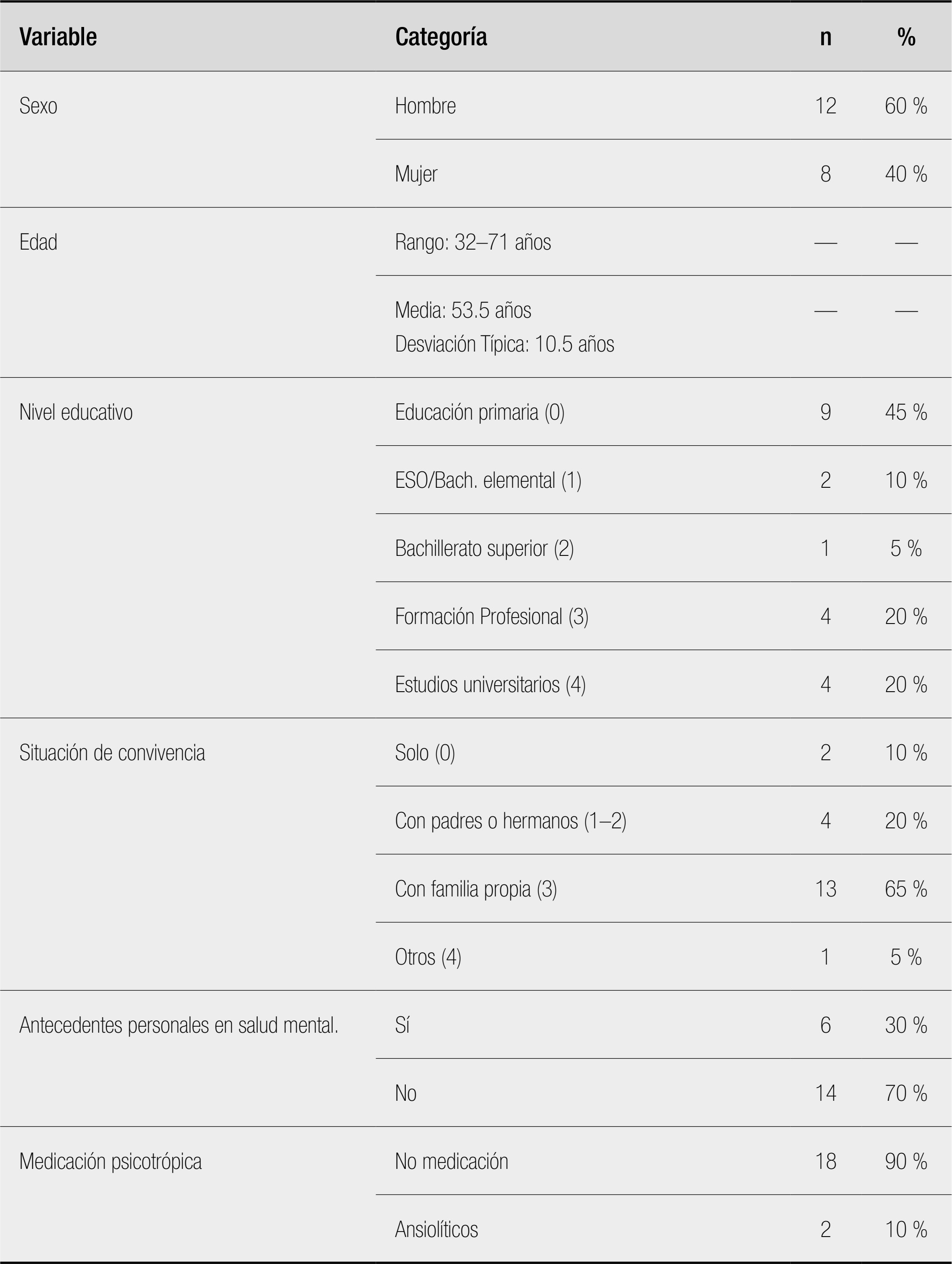
Task: Click the "65 %" percentage value
Action: (906, 889)
